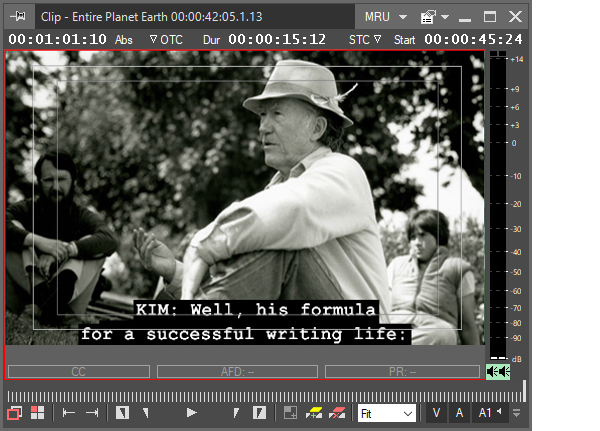
Task: Open the Fit zoom dropdown
Action: (x=387, y=413)
